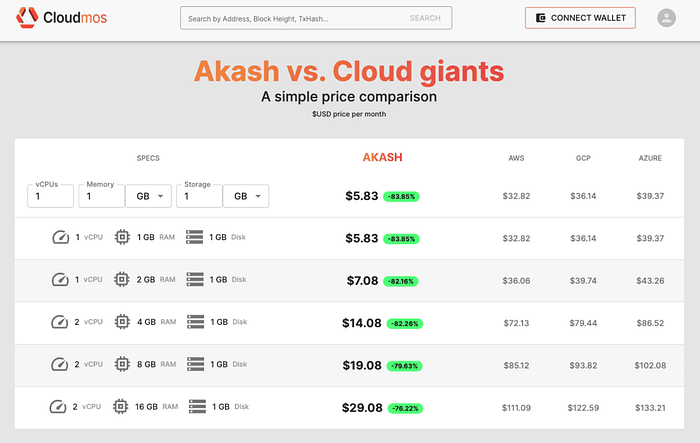Click the $USD price per month note
This screenshot has width=700, height=443.
pos(349,114)
